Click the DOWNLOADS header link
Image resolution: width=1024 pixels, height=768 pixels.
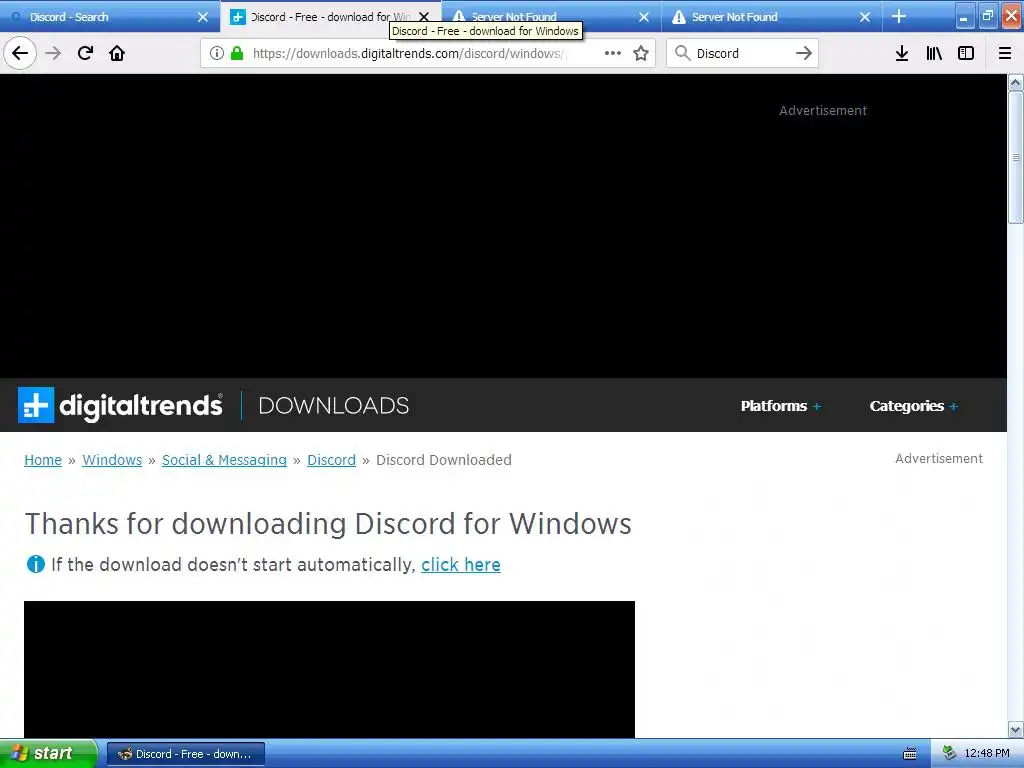(x=334, y=406)
